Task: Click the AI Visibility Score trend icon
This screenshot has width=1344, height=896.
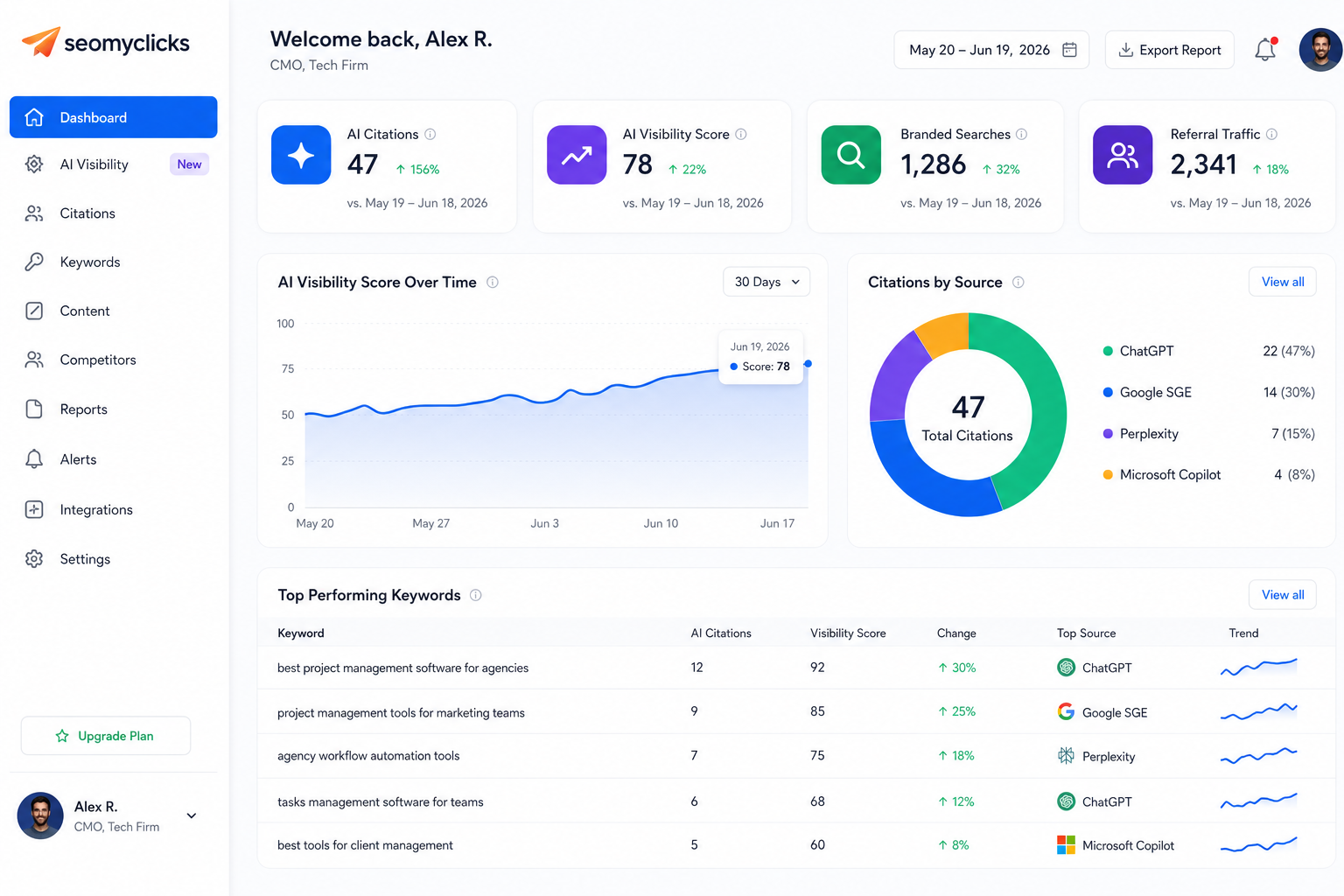Action: coord(577,155)
